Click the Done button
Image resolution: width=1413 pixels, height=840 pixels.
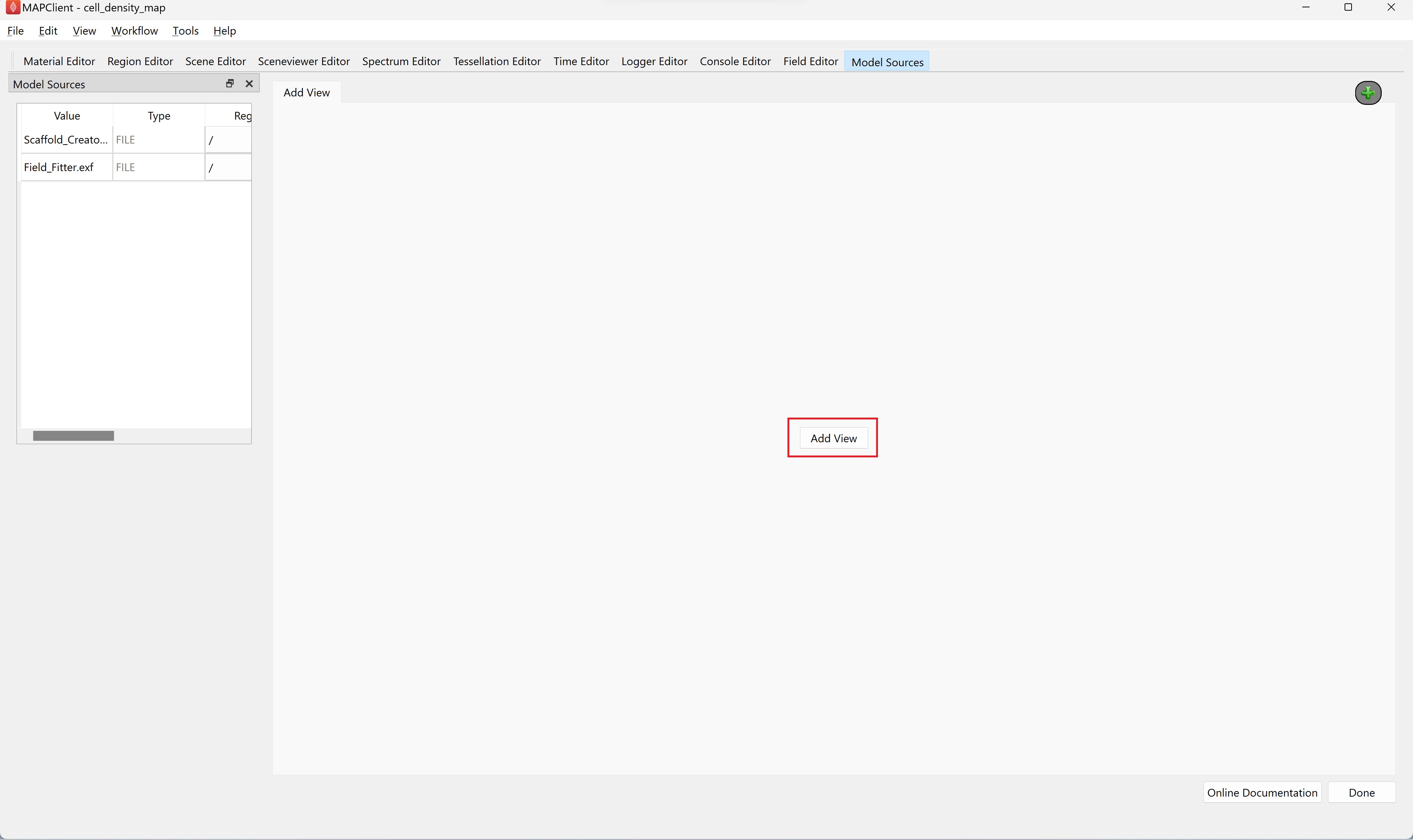click(1361, 793)
